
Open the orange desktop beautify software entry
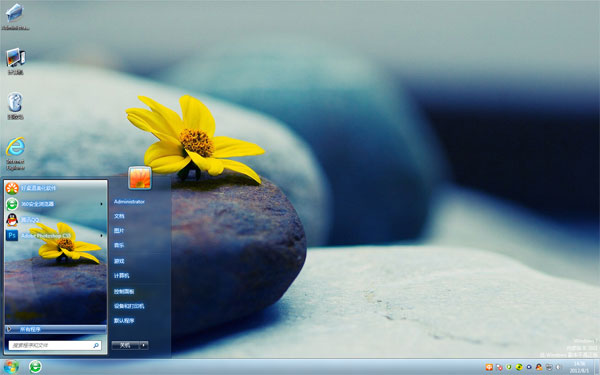55,188
